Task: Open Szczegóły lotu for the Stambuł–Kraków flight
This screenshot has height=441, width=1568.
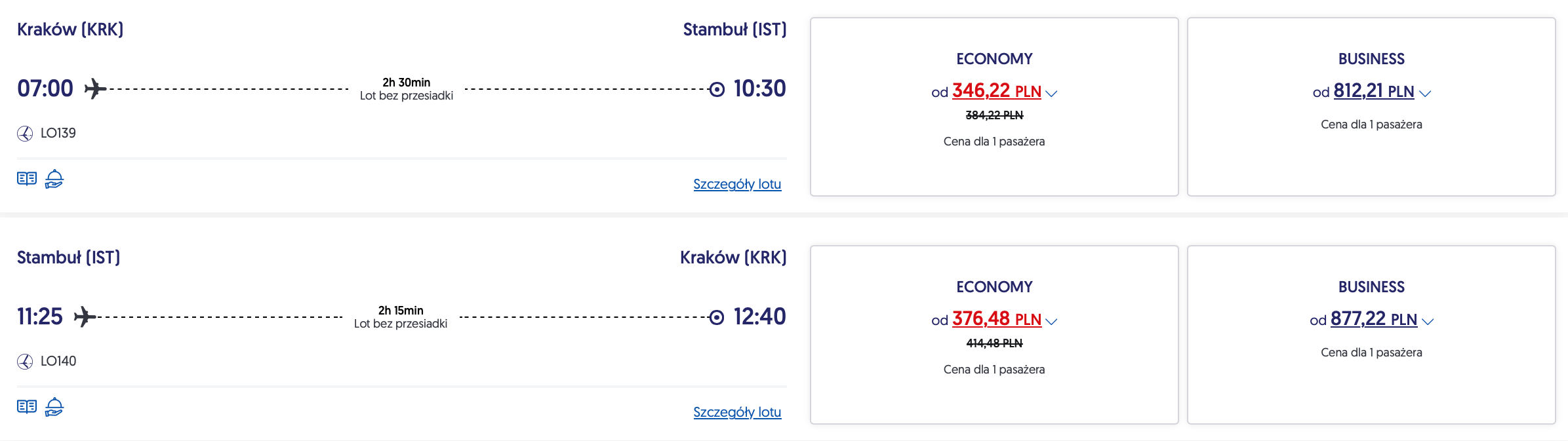Action: point(737,412)
